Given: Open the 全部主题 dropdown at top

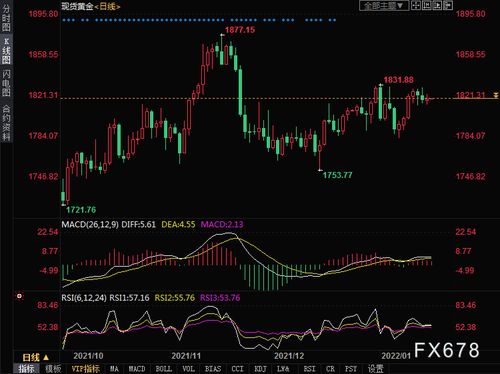Looking at the screenshot, I should coord(384,6).
